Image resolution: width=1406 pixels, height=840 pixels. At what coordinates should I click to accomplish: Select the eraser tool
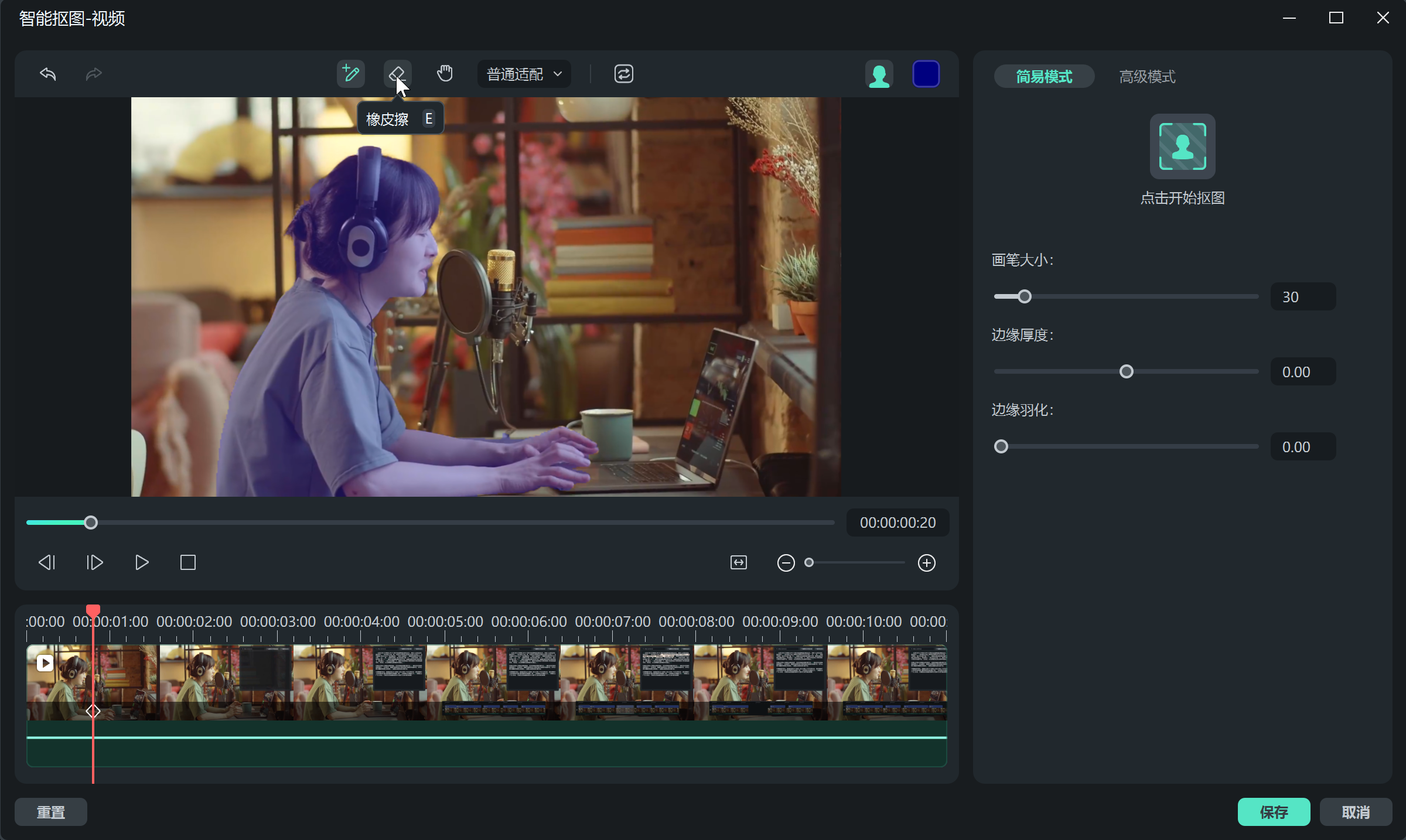click(397, 74)
